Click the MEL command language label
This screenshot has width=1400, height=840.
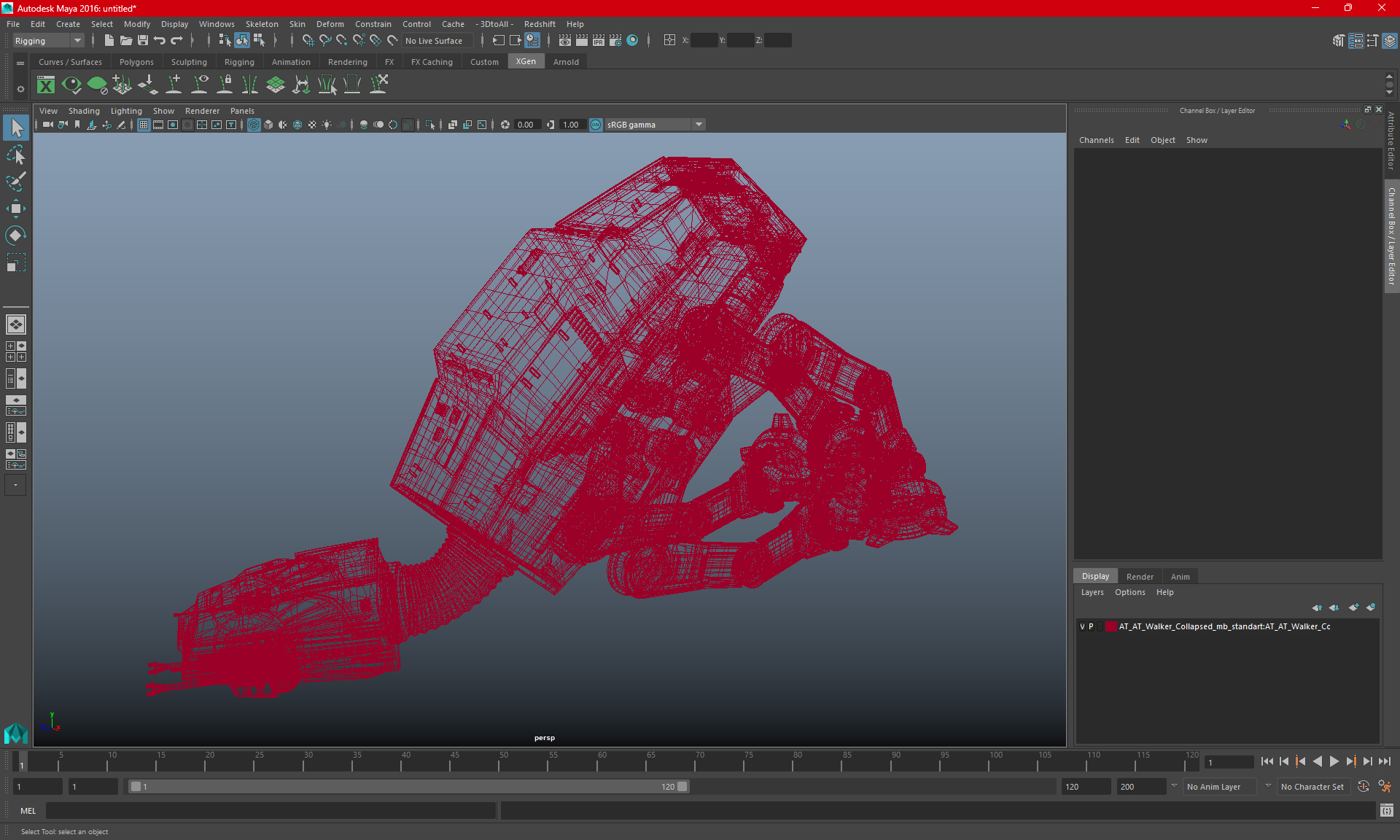[28, 810]
